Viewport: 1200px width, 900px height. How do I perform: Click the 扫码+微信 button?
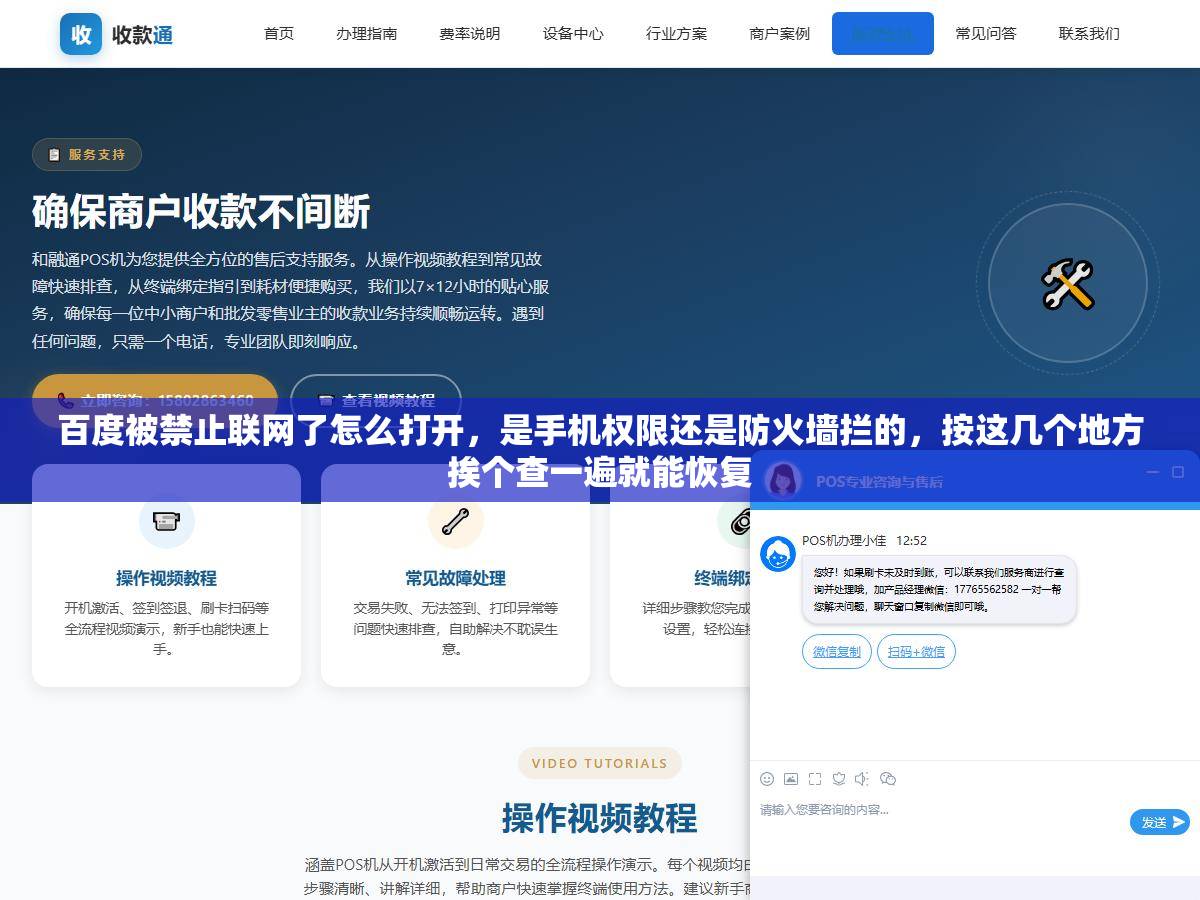click(916, 651)
